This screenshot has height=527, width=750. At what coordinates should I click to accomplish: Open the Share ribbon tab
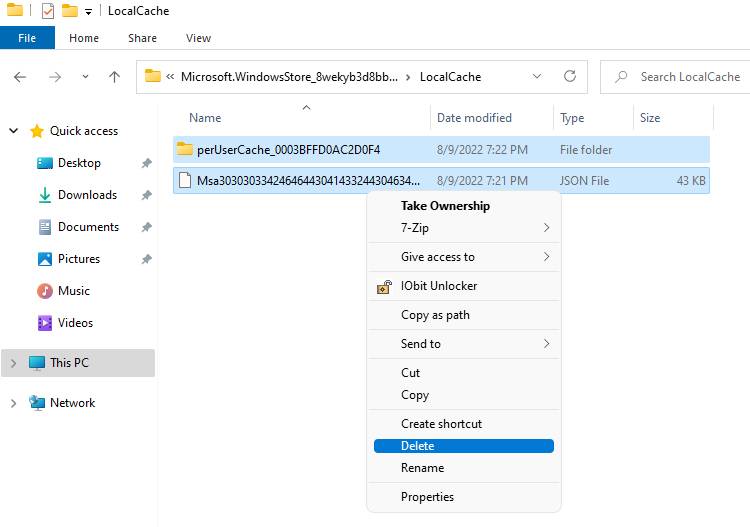(x=142, y=38)
